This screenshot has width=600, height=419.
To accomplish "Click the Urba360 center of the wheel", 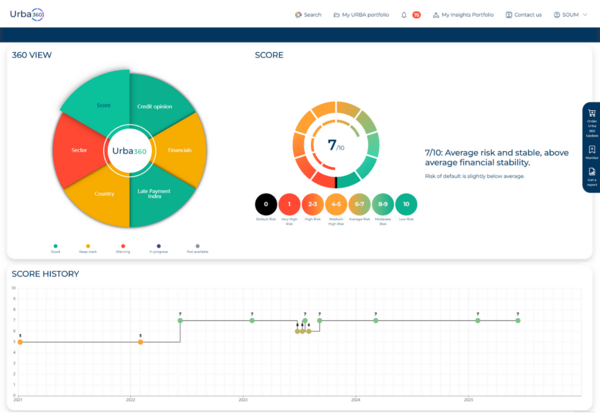I will (x=129, y=151).
